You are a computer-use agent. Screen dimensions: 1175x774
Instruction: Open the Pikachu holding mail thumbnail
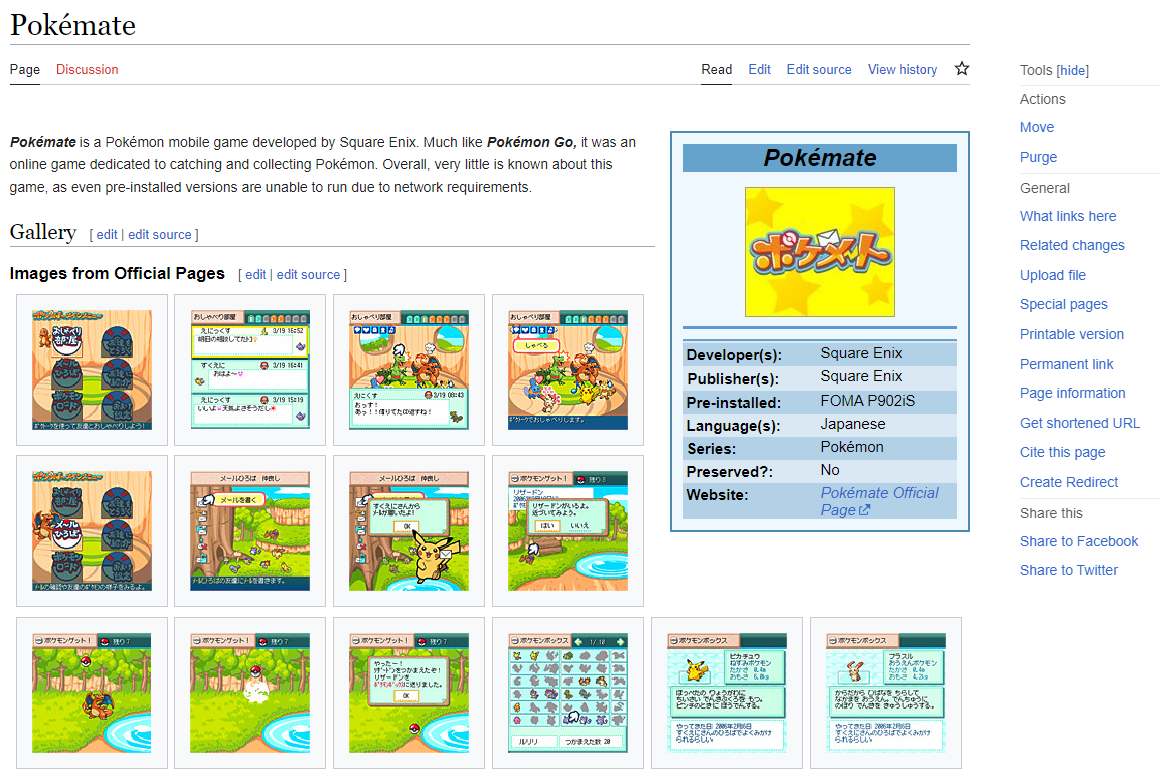click(x=408, y=531)
